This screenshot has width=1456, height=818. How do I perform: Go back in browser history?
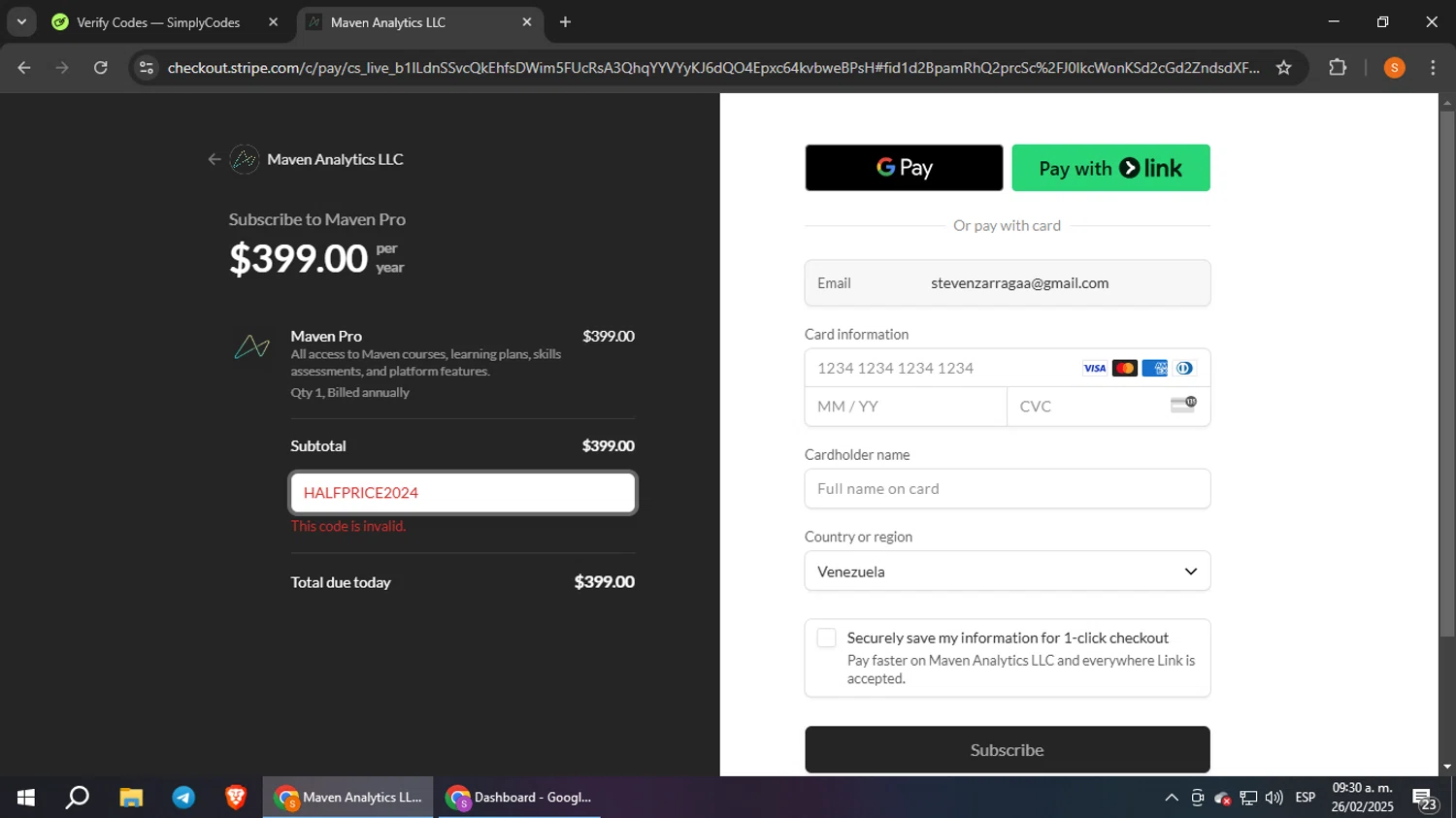[24, 67]
